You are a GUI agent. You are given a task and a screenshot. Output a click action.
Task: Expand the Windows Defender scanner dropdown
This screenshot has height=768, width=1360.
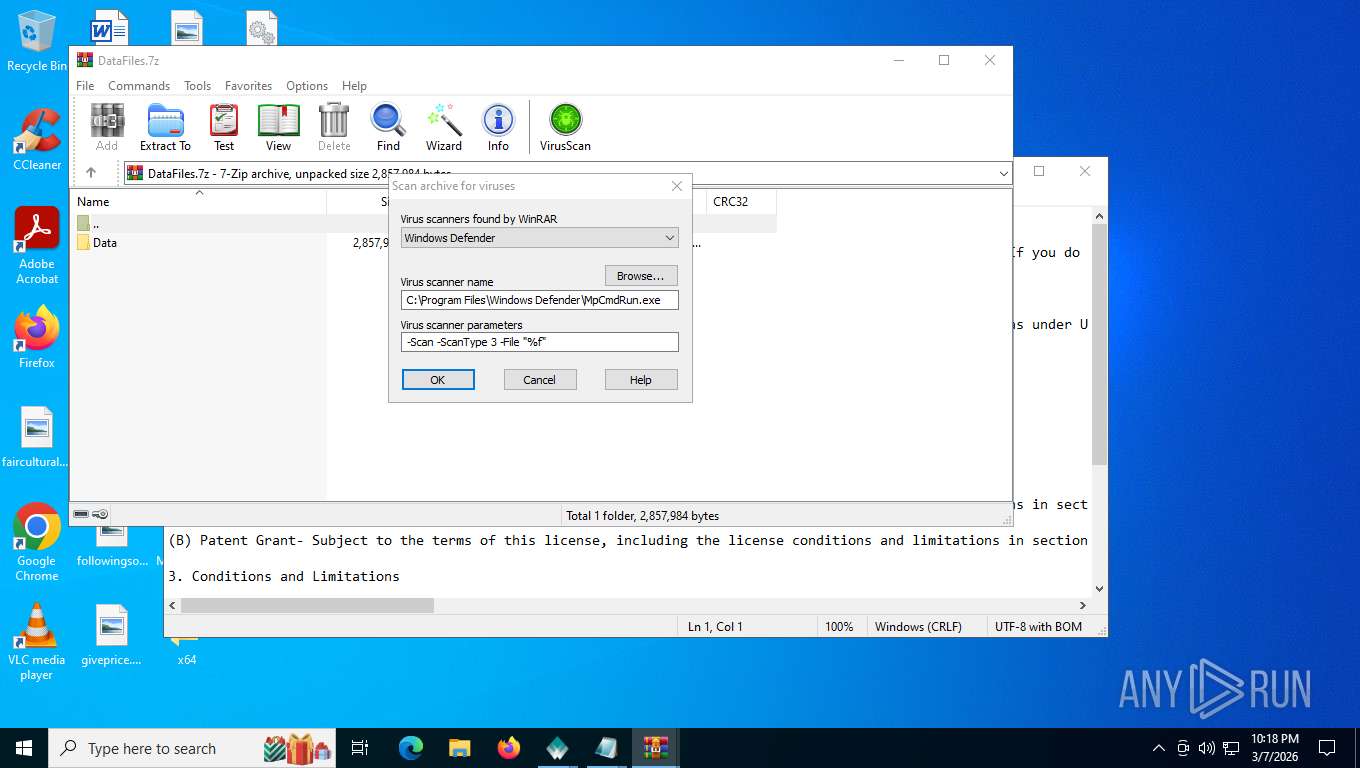tap(670, 238)
